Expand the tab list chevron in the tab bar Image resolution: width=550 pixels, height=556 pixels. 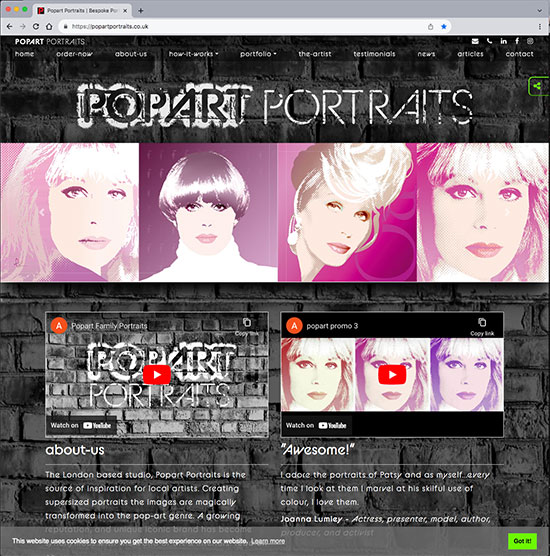pyautogui.click(x=539, y=11)
